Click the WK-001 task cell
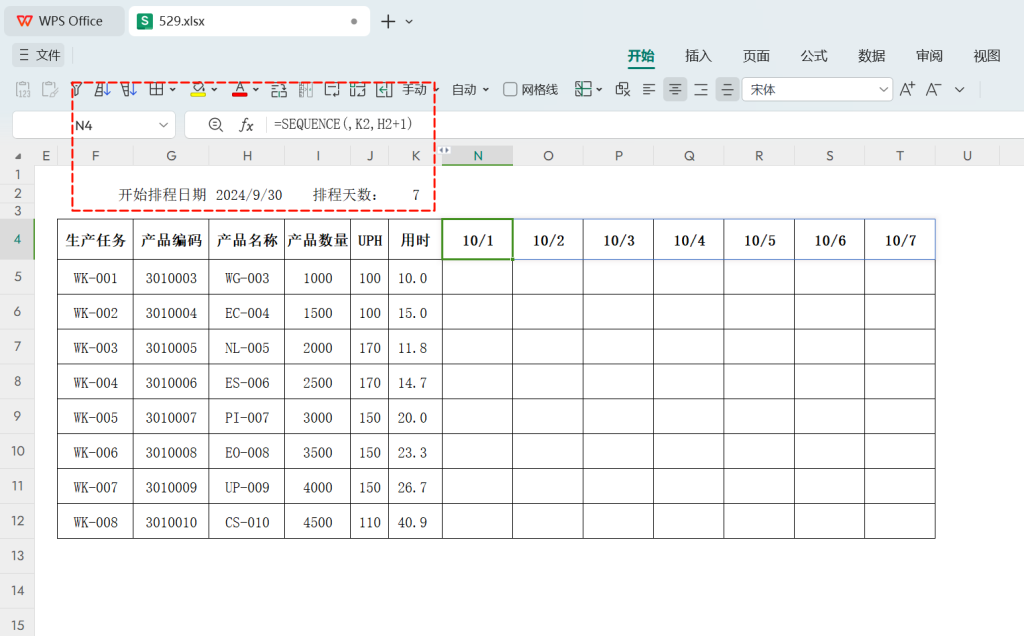This screenshot has height=636, width=1024. (x=95, y=278)
